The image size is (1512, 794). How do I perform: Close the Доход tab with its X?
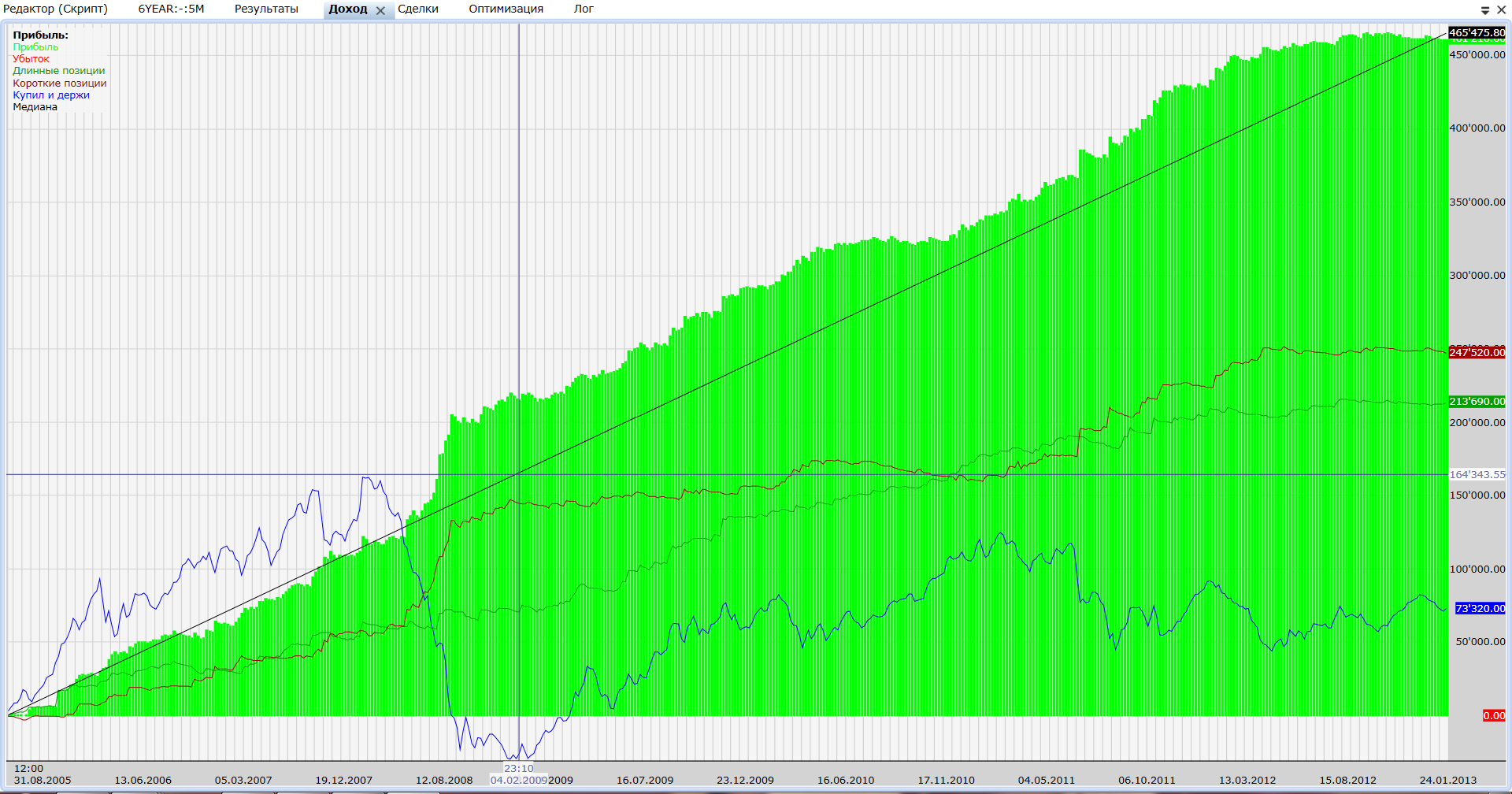(380, 10)
